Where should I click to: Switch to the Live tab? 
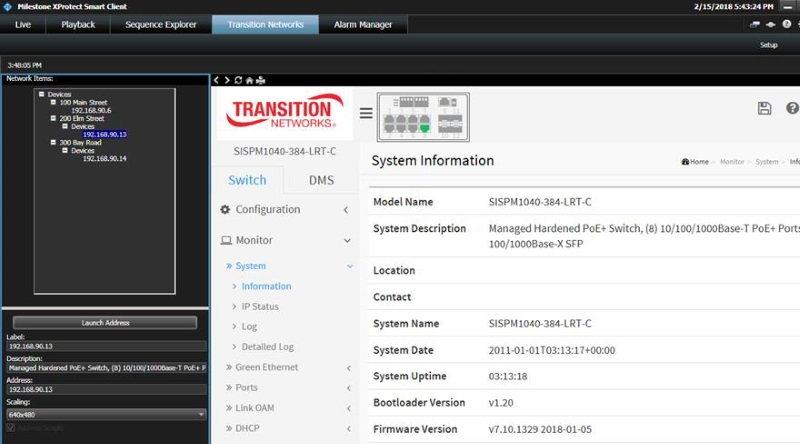(23, 24)
